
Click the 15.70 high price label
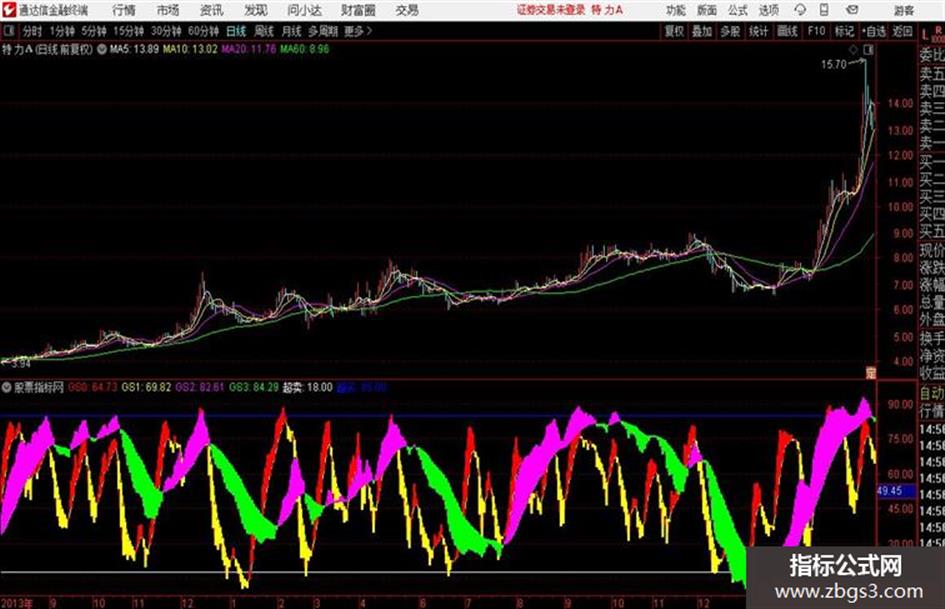pos(834,65)
